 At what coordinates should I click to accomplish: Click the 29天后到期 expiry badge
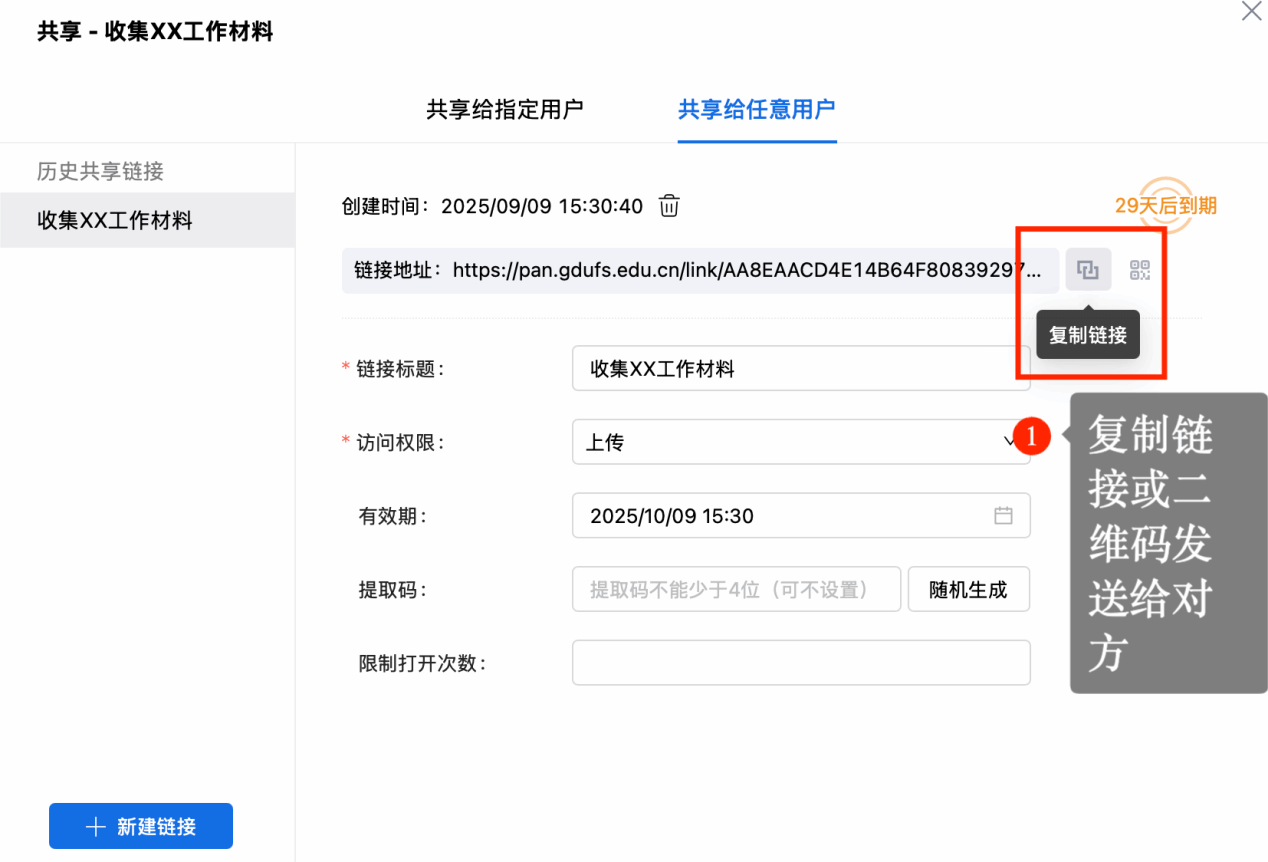1165,206
